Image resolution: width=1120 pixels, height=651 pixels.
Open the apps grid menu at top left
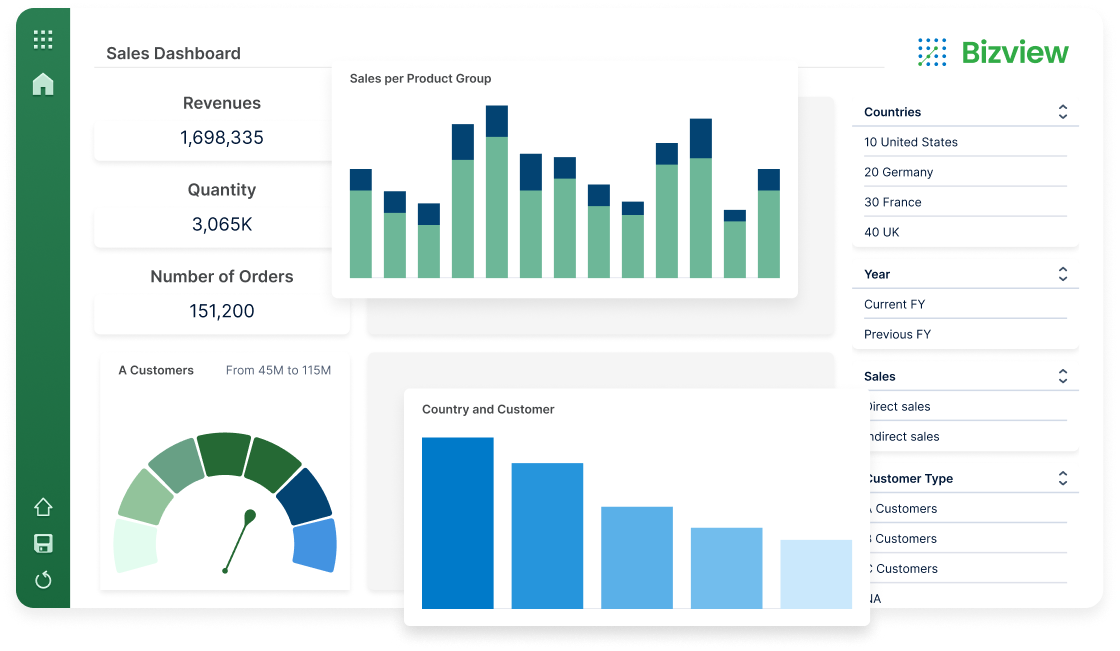point(42,39)
